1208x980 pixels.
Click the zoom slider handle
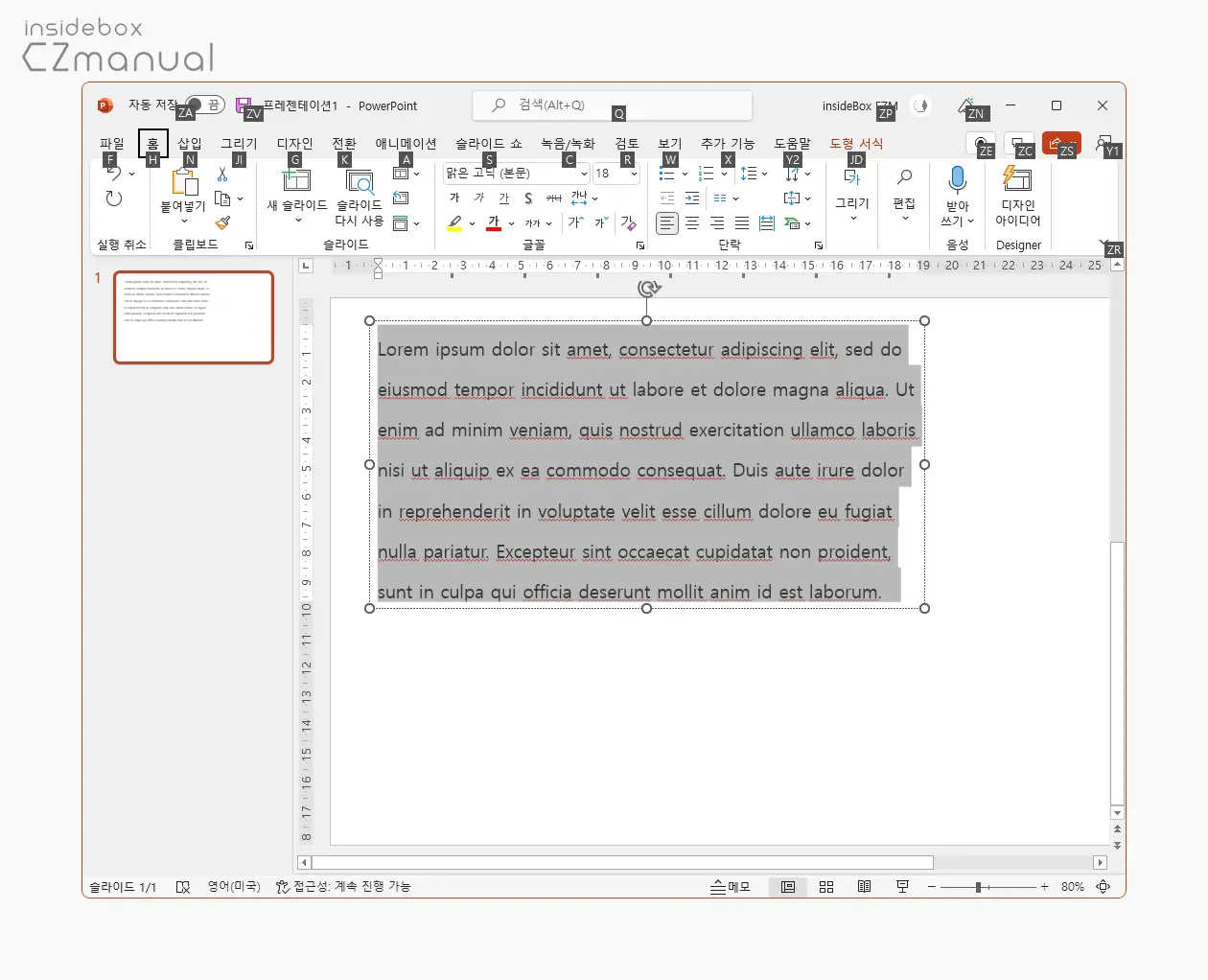click(x=978, y=887)
